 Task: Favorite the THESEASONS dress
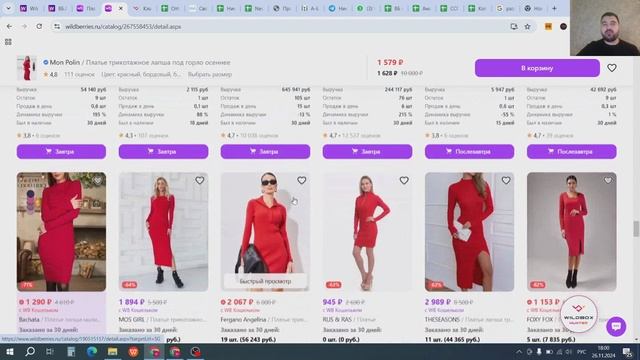click(x=506, y=180)
